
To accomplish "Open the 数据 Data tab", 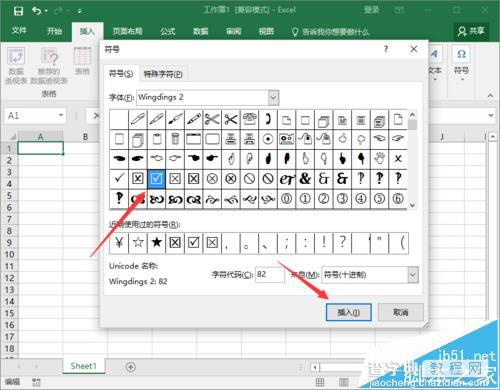I will pos(201,31).
